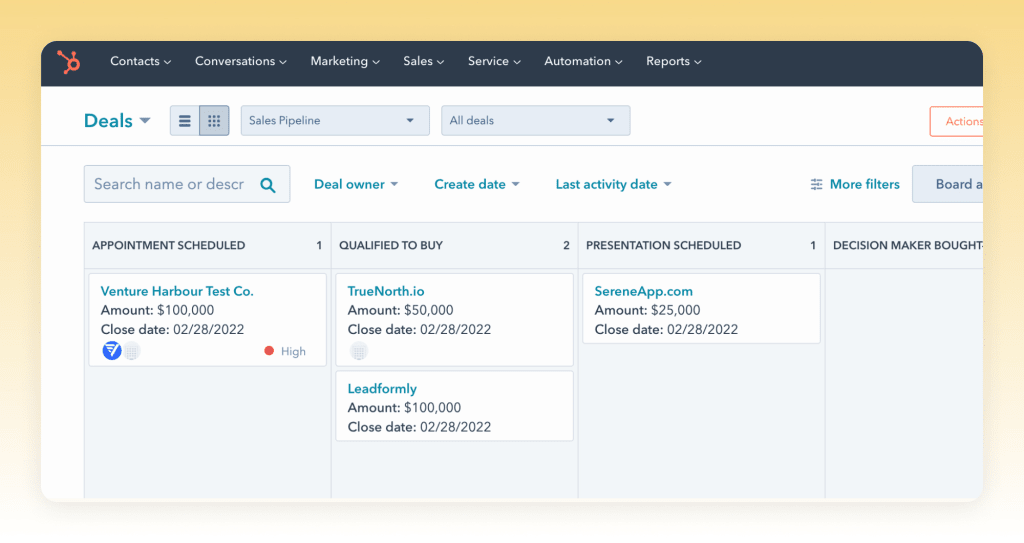This screenshot has height=543, width=1024.
Task: Click the High priority label
Action: 293,352
